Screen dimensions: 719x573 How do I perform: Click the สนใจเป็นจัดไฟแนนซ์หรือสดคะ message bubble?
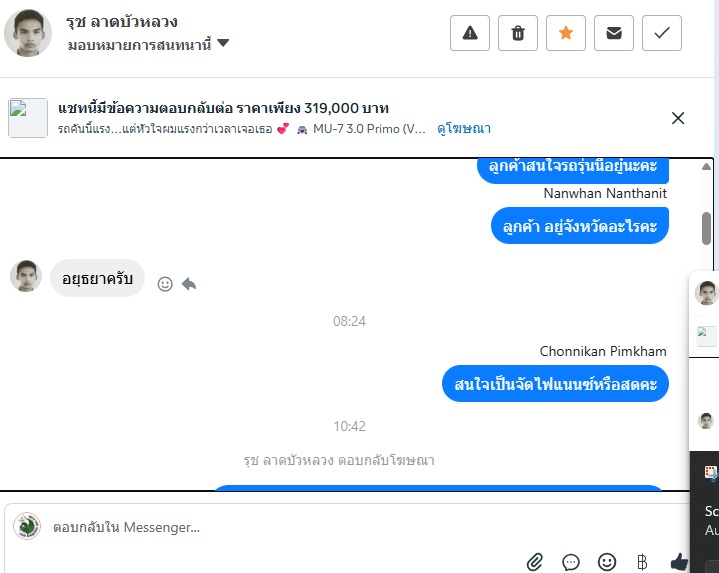[x=555, y=384]
